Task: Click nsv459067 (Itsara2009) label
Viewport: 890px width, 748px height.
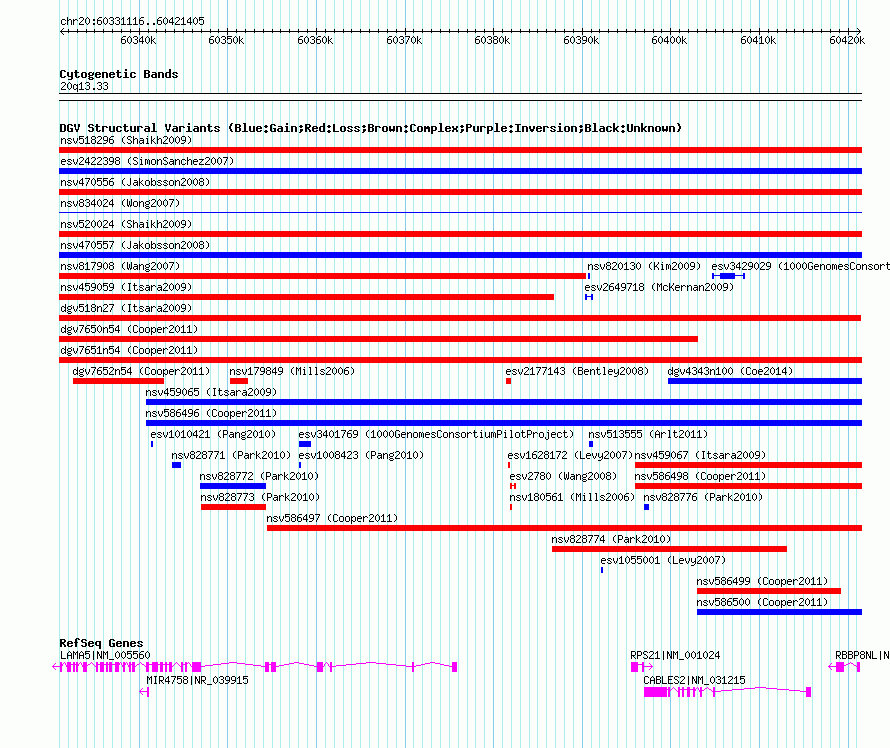Action: (x=700, y=455)
